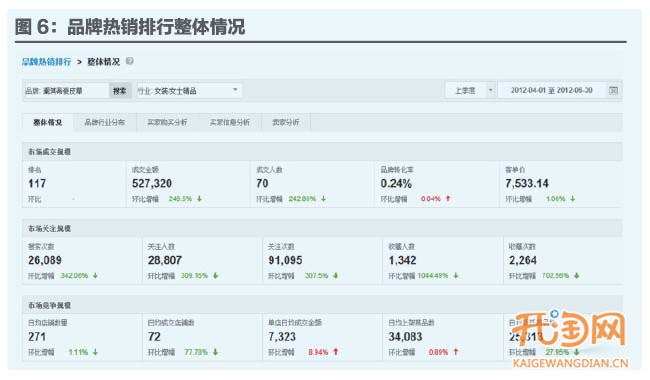Click the 市场竞争规模 section header
Viewport: 650px width, 380px height.
(x=322, y=305)
